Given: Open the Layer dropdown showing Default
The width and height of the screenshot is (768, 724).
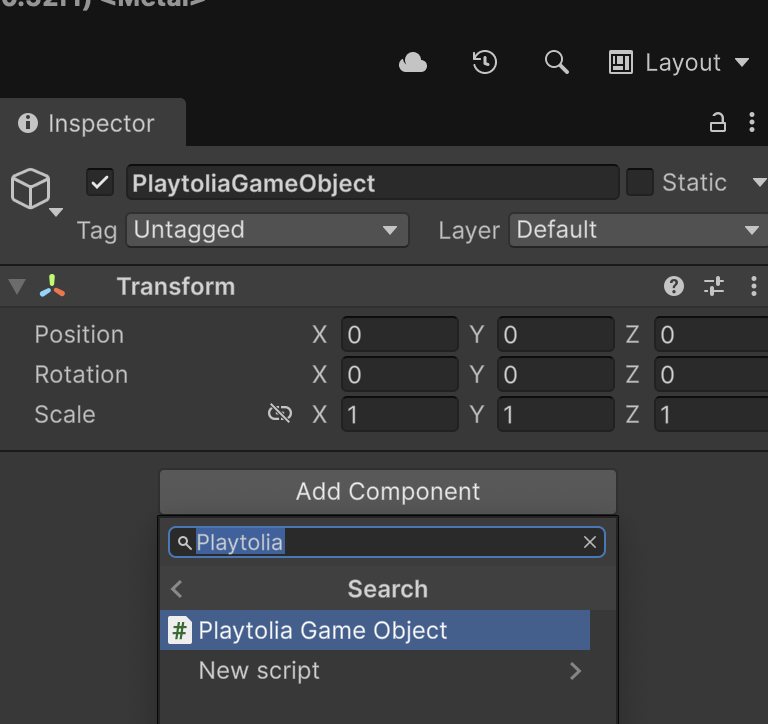Looking at the screenshot, I should click(638, 230).
